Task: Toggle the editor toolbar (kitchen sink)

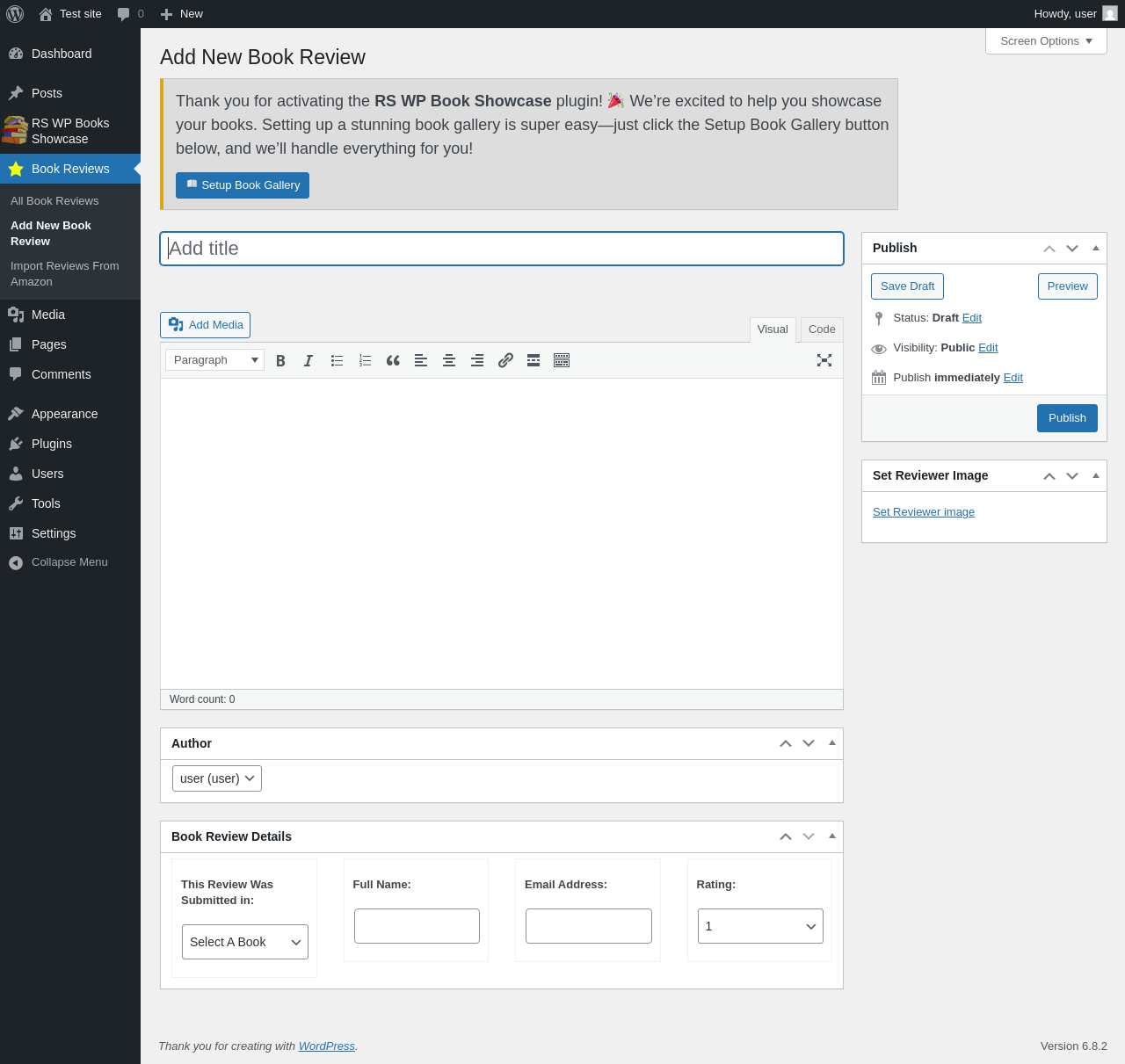Action: coord(562,360)
